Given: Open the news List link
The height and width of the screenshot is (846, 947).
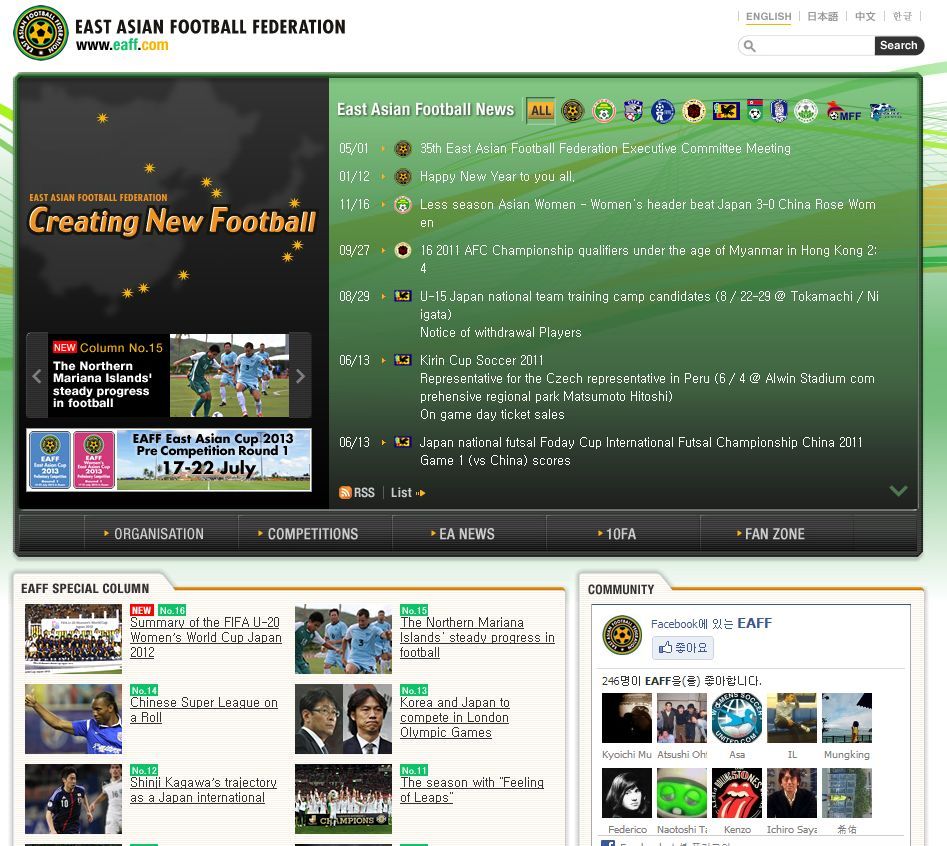Looking at the screenshot, I should click(x=408, y=493).
